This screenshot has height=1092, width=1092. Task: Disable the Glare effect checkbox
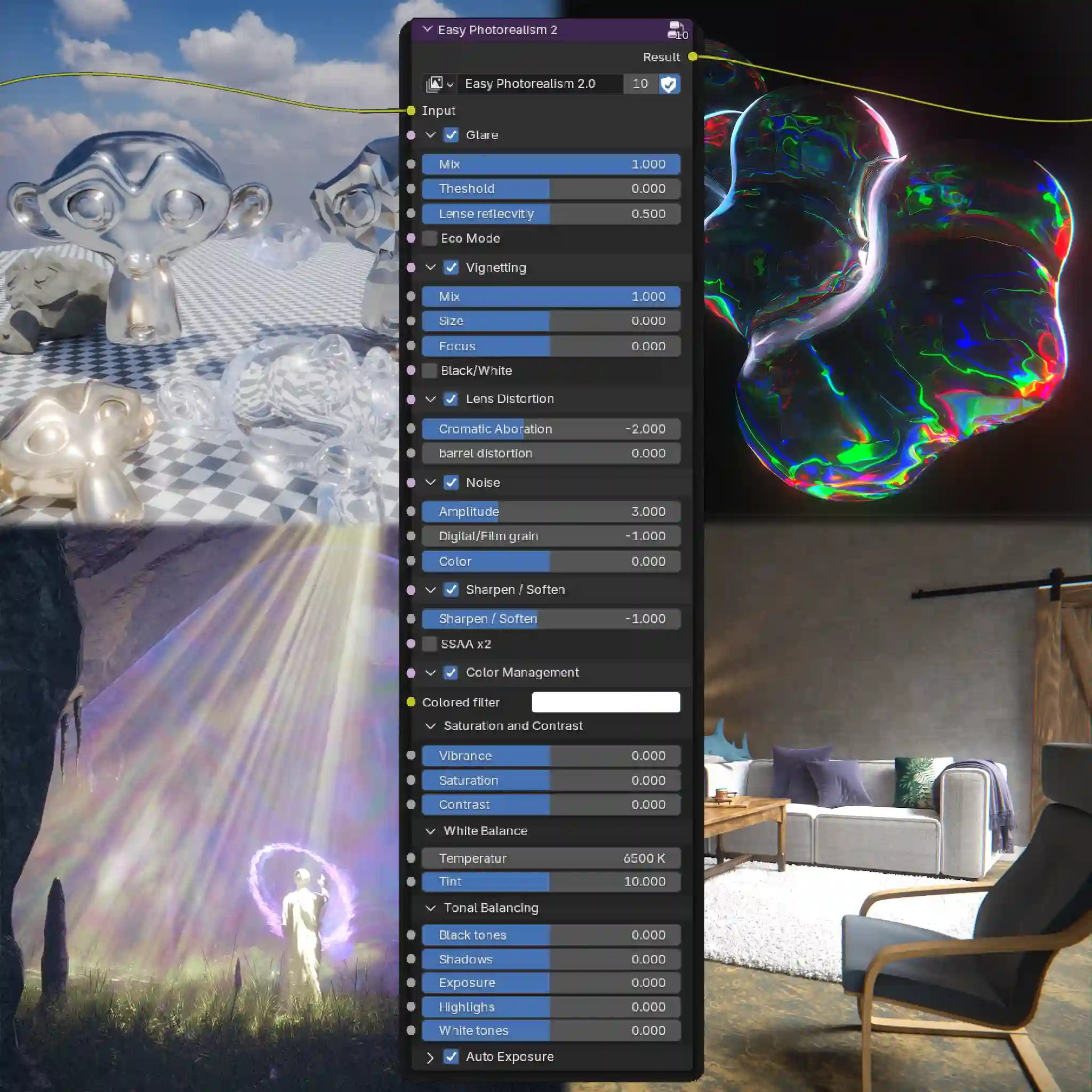[451, 135]
